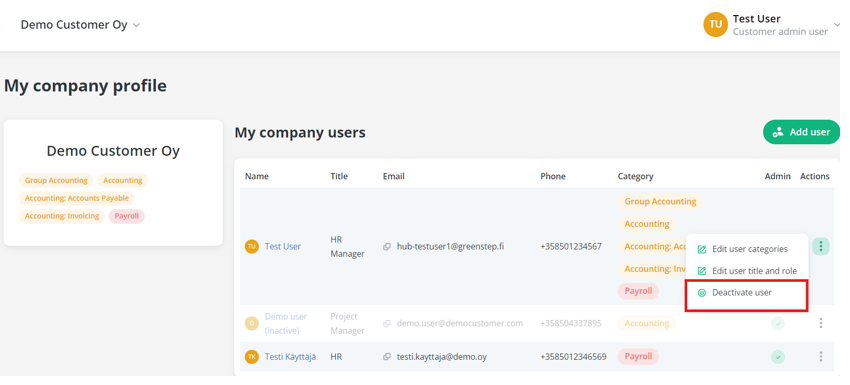The width and height of the screenshot is (850, 385).
Task: Open actions menu for Testi Käyttäjä row
Action: (821, 356)
